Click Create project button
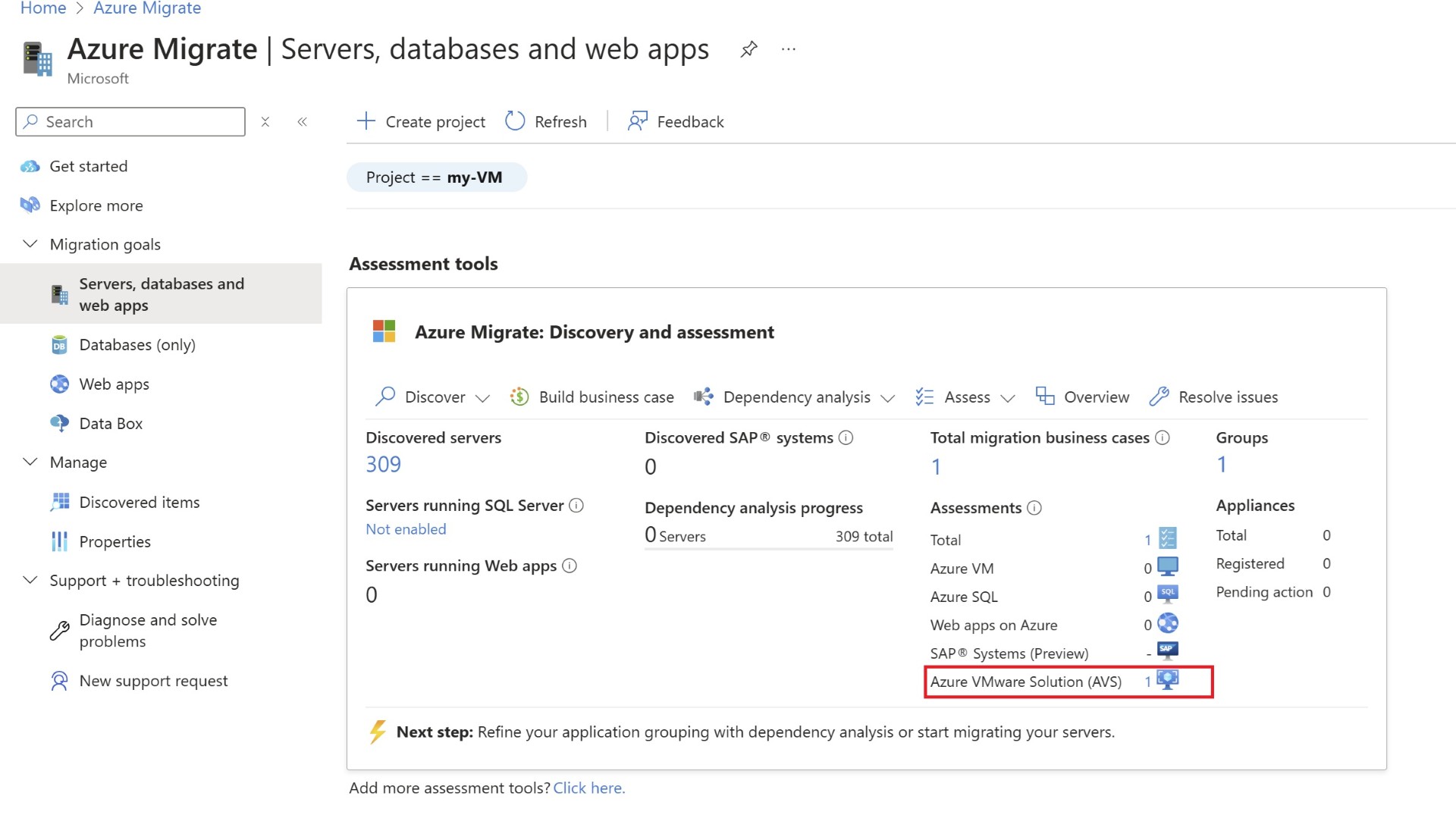The image size is (1456, 815). 420,121
